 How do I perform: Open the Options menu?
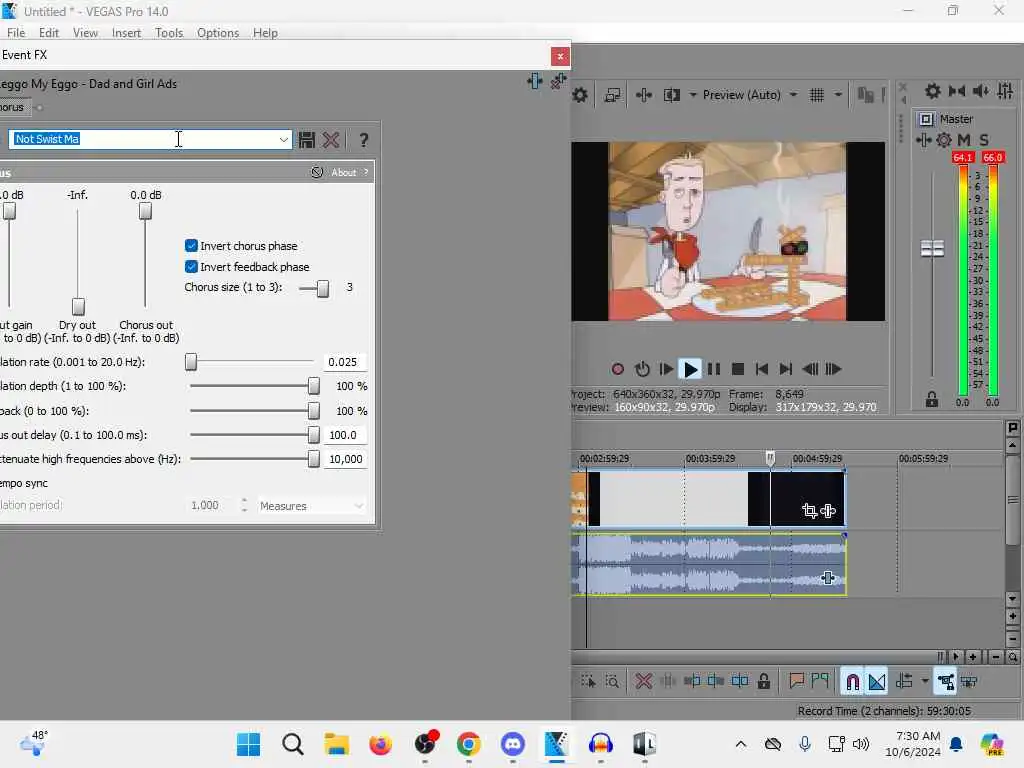[x=217, y=33]
